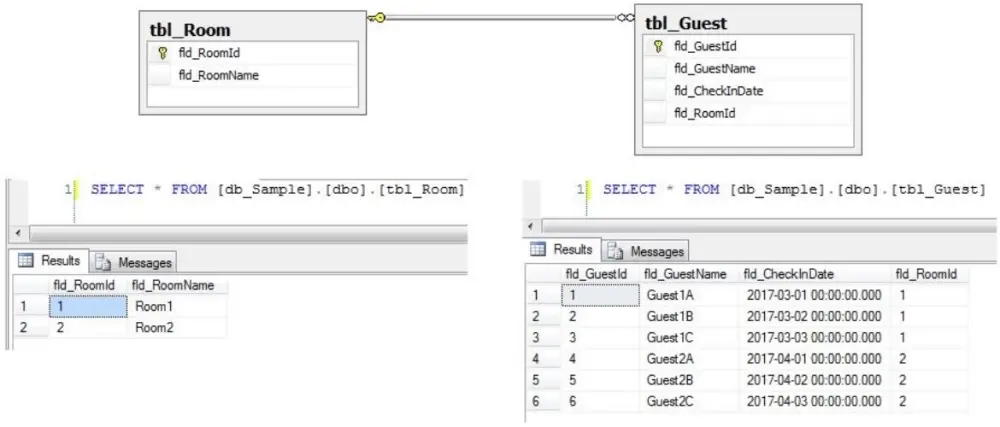Select row header 6 in Guest results
This screenshot has width=1000, height=427.
pos(543,402)
